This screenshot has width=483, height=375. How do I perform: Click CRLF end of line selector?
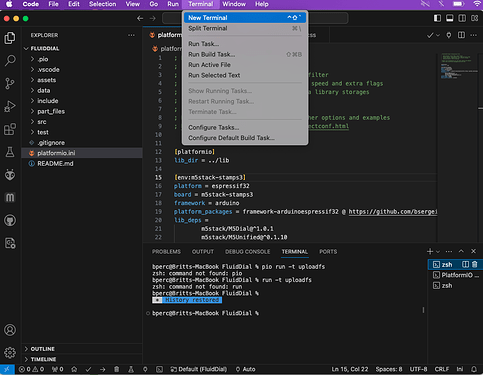(441, 369)
